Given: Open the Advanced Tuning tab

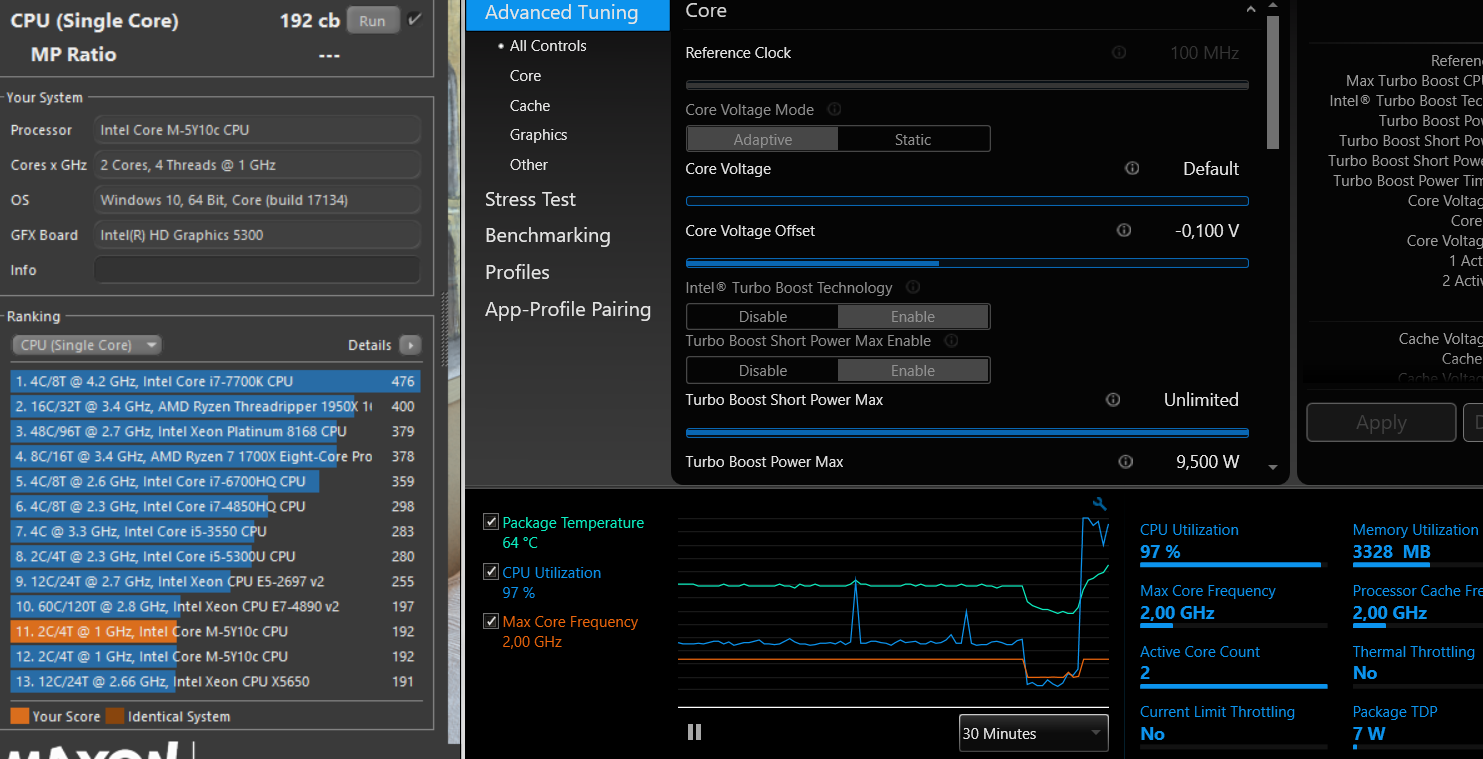Looking at the screenshot, I should (x=567, y=13).
